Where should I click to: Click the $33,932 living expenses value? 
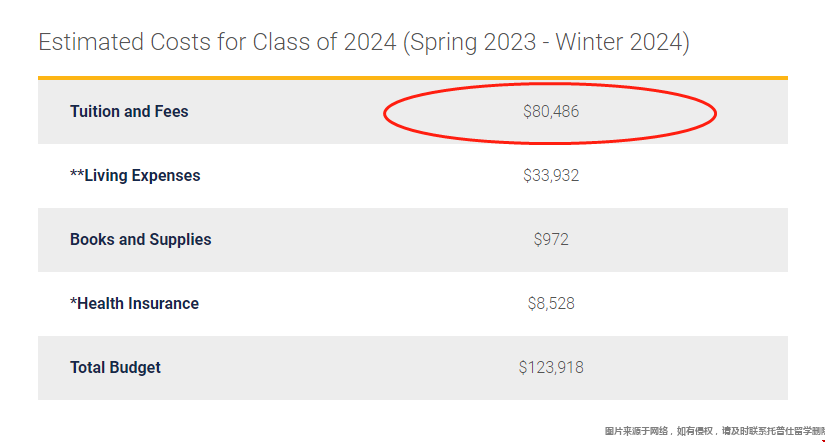(551, 175)
